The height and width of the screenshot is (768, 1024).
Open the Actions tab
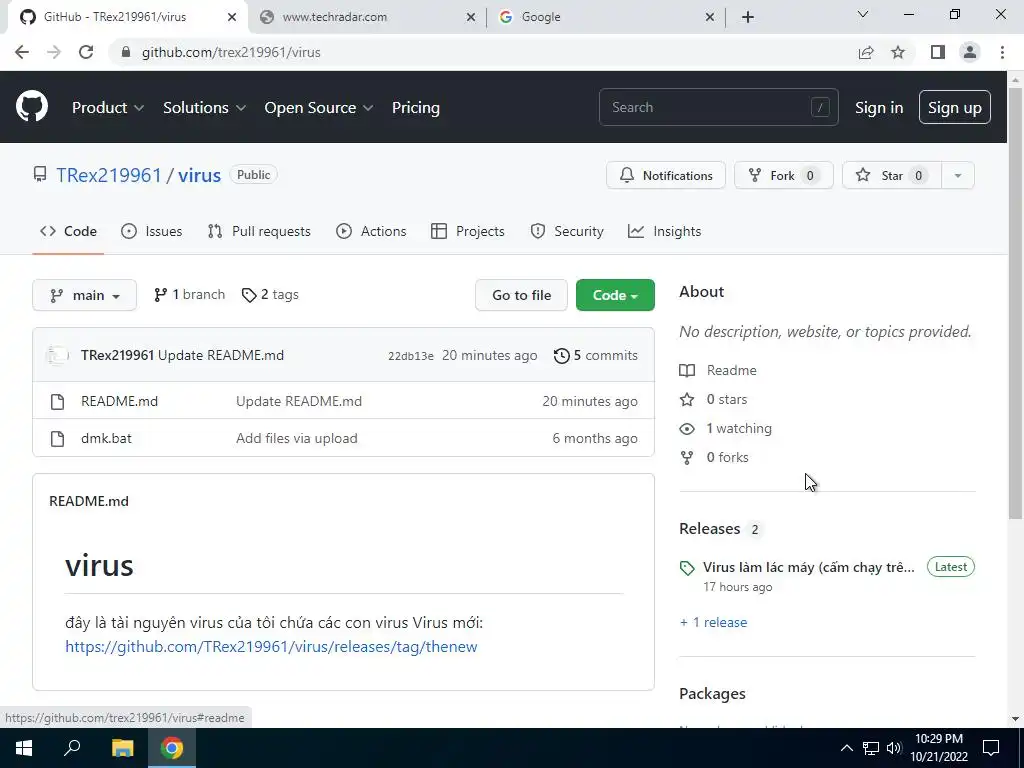[x=371, y=232]
